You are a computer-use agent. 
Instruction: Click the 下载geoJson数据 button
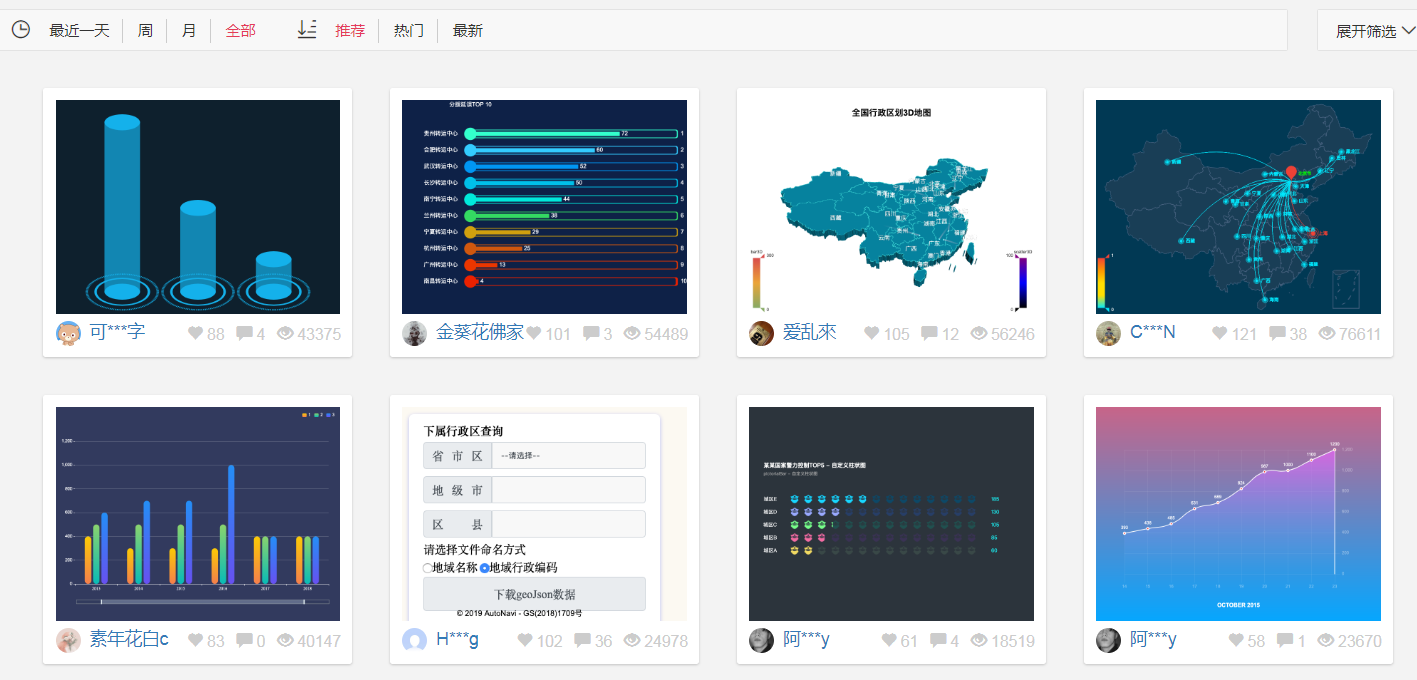534,594
